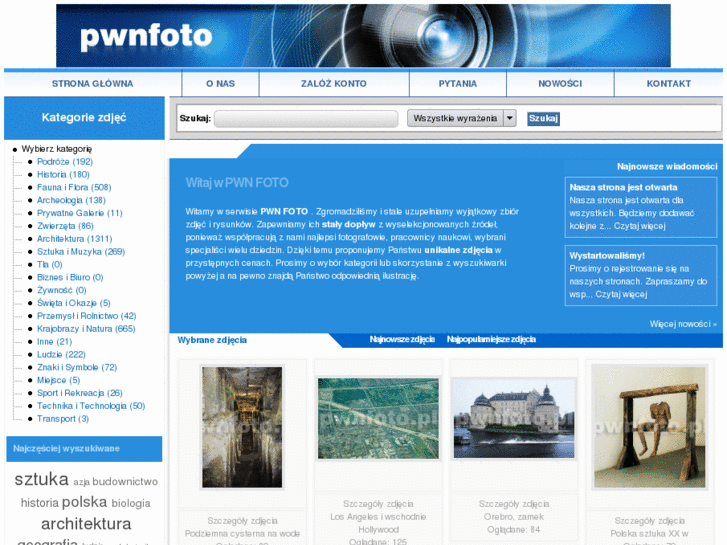Viewport: 727px width, 545px height.
Task: Select Miejsce (5) category
Action: (58, 380)
